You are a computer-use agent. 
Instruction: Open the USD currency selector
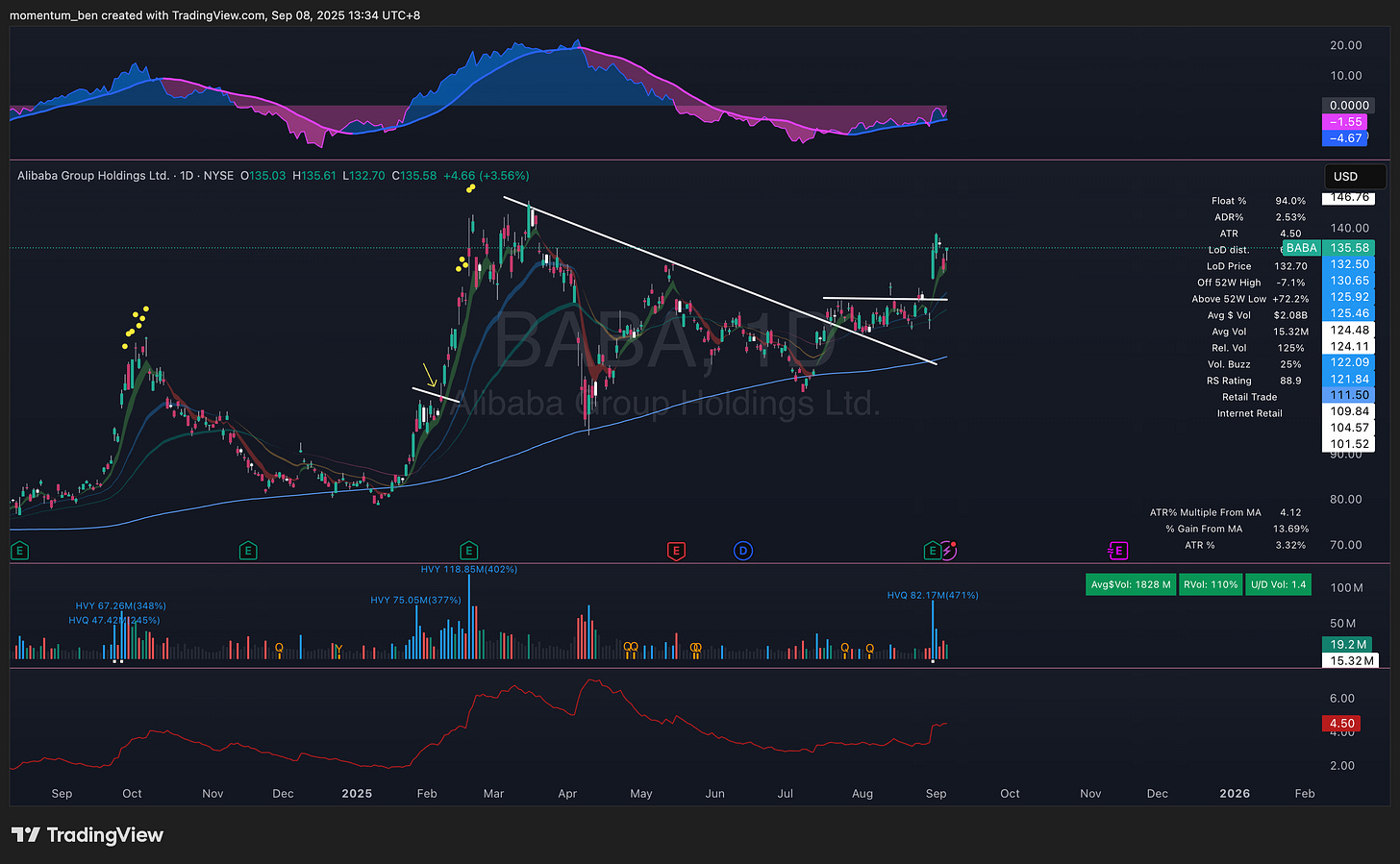[1355, 176]
